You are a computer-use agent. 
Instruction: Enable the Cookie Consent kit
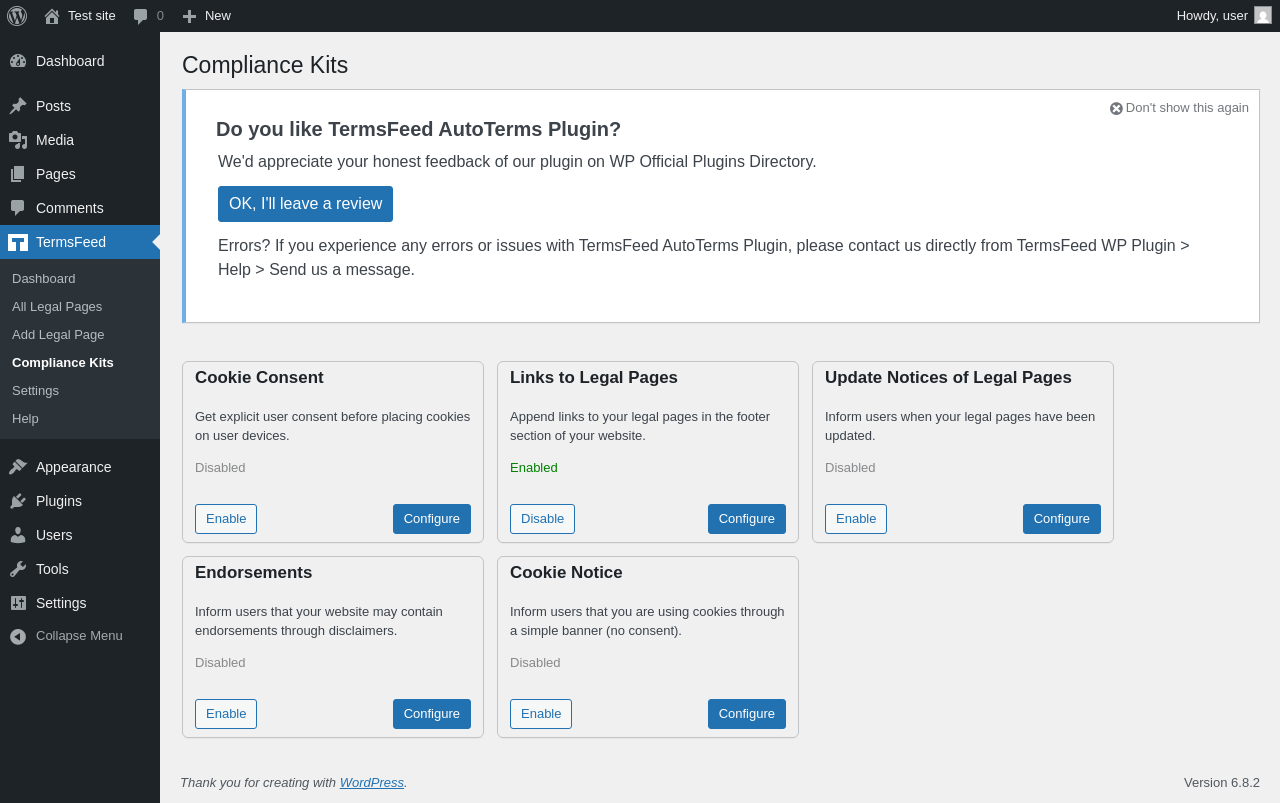(x=226, y=519)
